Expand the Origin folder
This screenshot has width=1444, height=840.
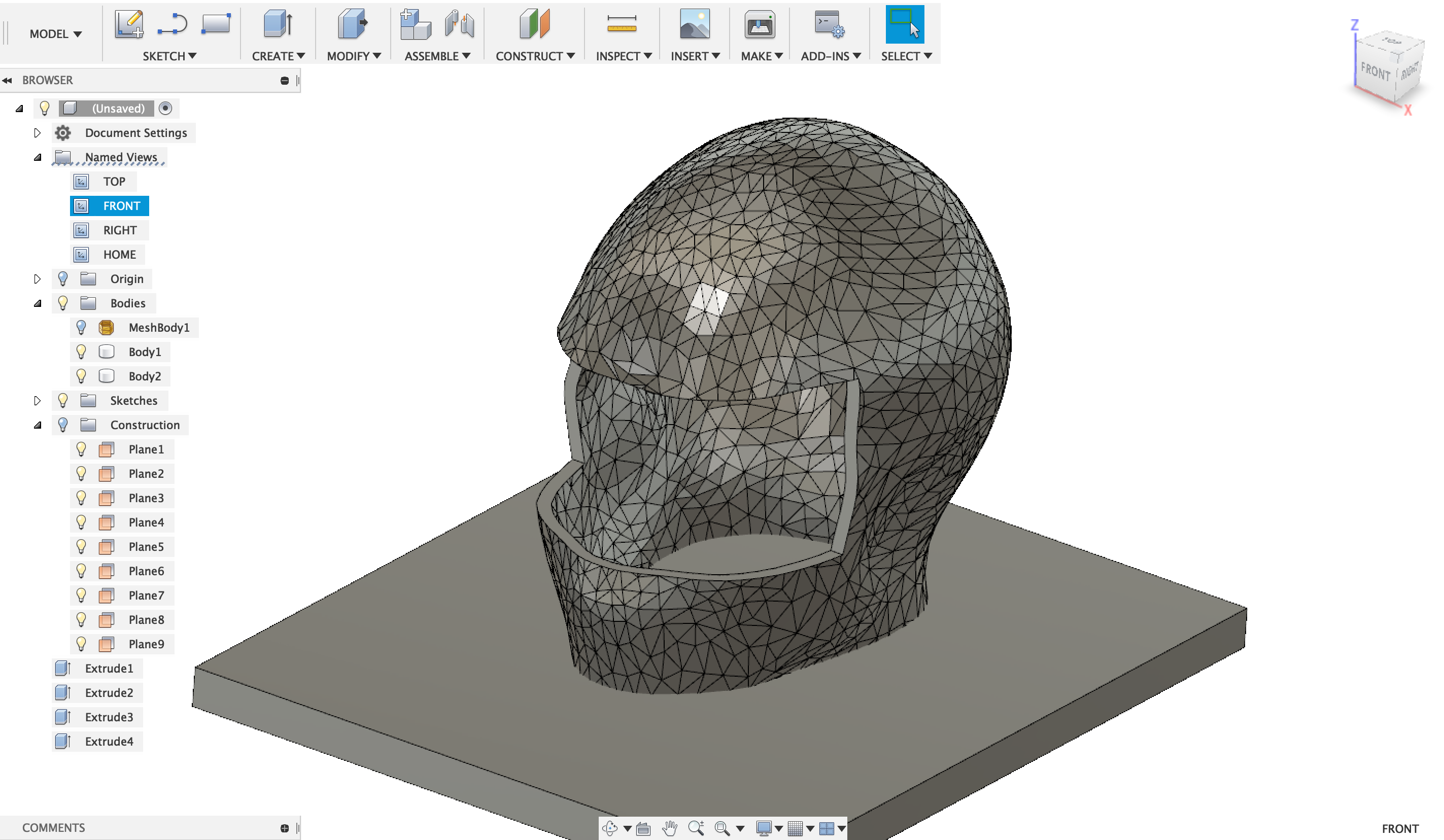(x=38, y=279)
